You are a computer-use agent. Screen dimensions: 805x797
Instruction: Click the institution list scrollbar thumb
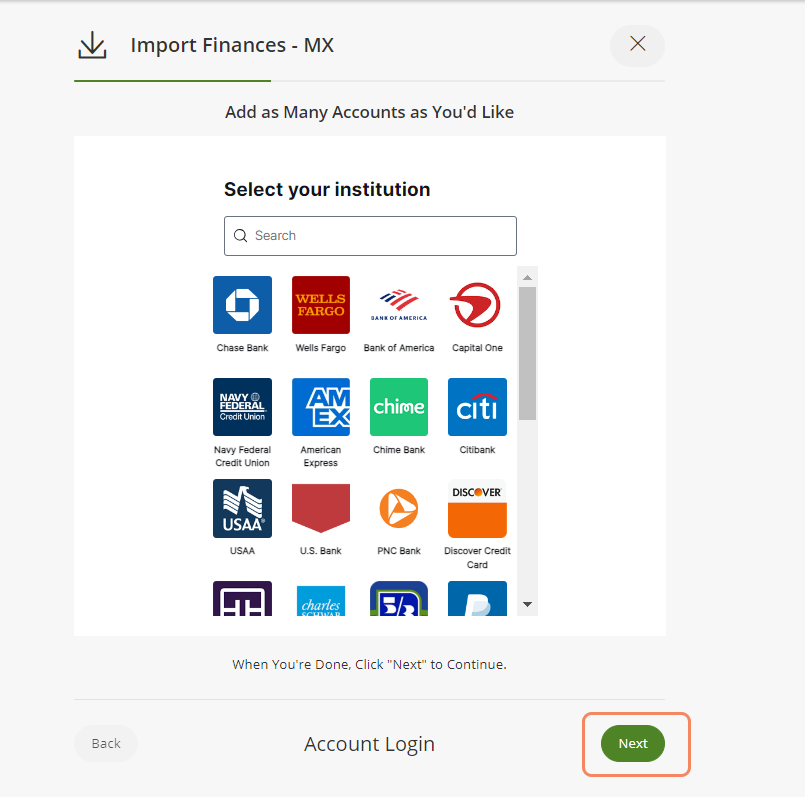pos(527,353)
